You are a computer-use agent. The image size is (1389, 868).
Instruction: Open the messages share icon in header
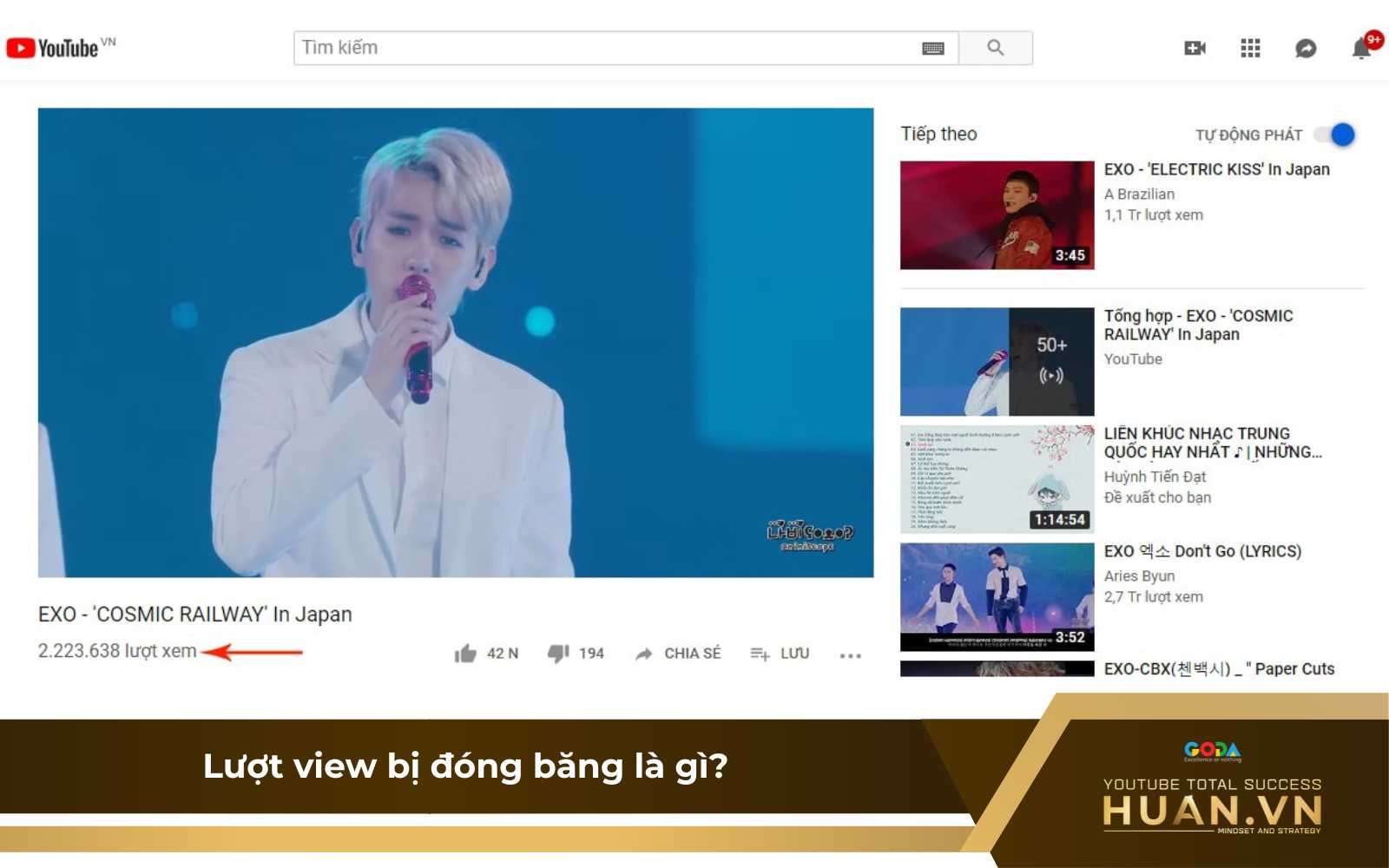coord(1306,48)
